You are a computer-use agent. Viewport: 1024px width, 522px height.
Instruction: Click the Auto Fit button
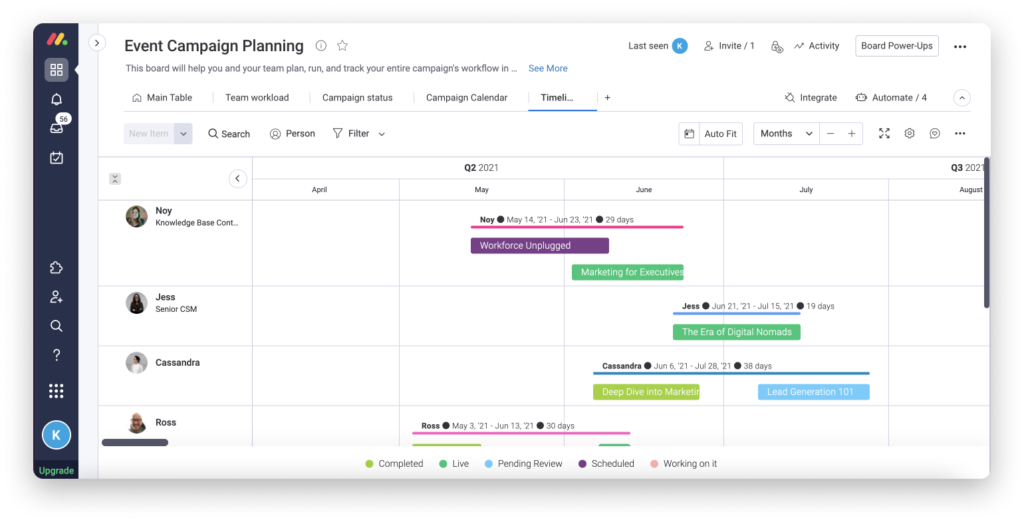click(710, 134)
